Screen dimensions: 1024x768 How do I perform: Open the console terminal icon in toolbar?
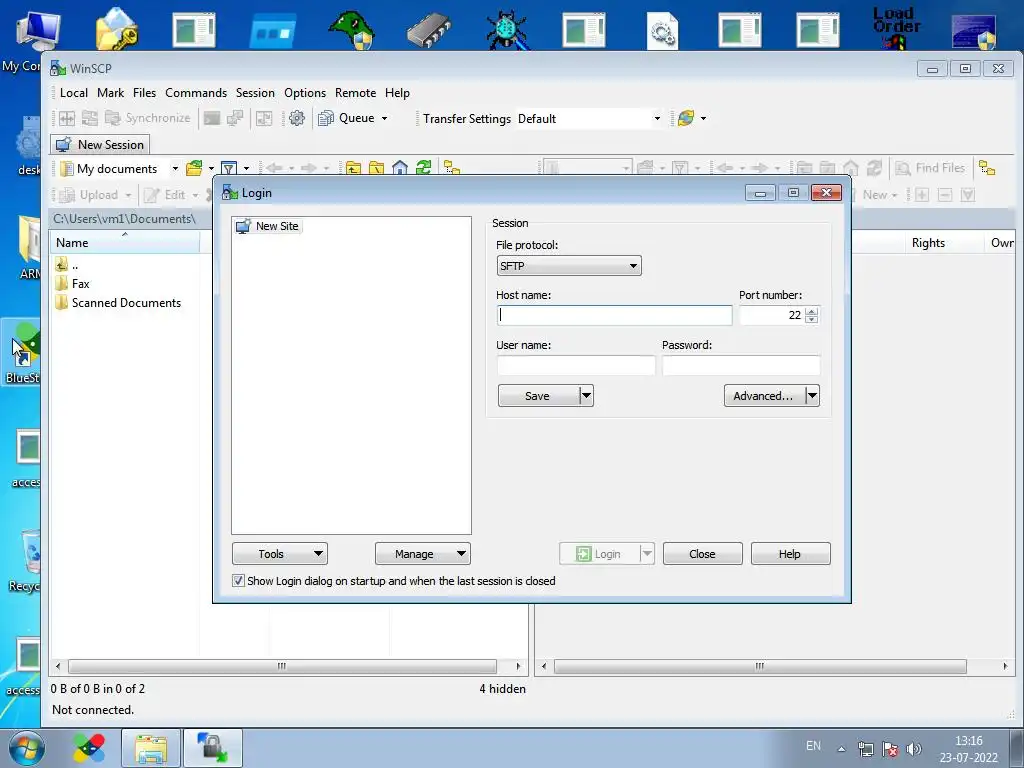(212, 118)
